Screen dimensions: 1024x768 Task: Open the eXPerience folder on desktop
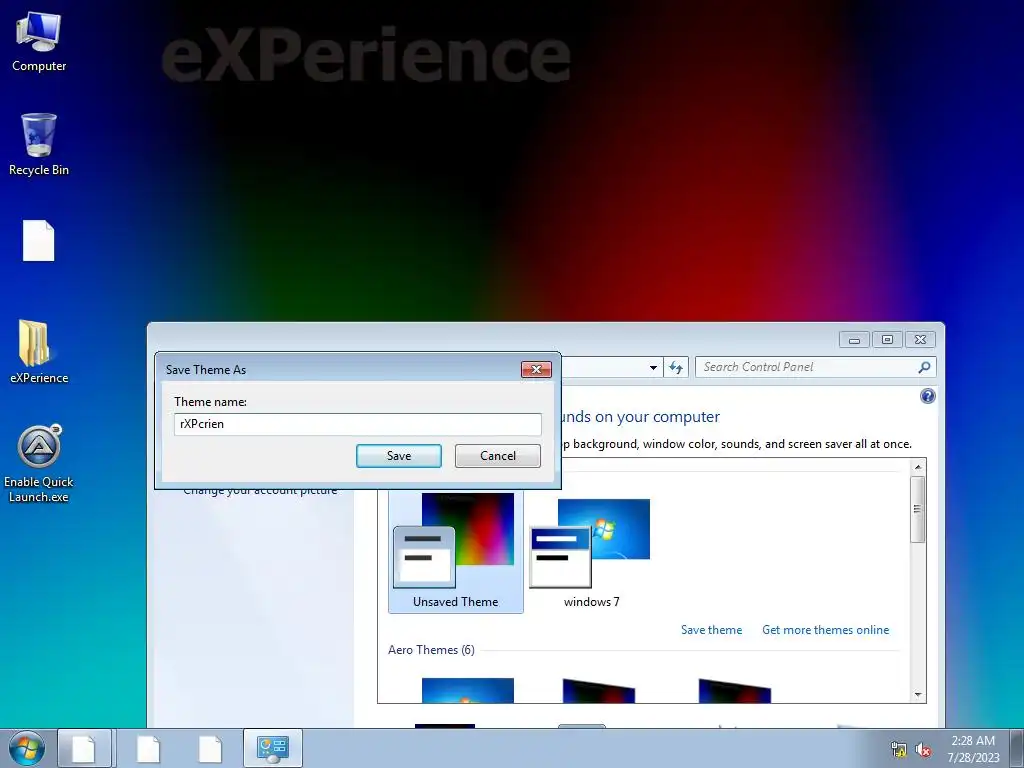pos(39,353)
